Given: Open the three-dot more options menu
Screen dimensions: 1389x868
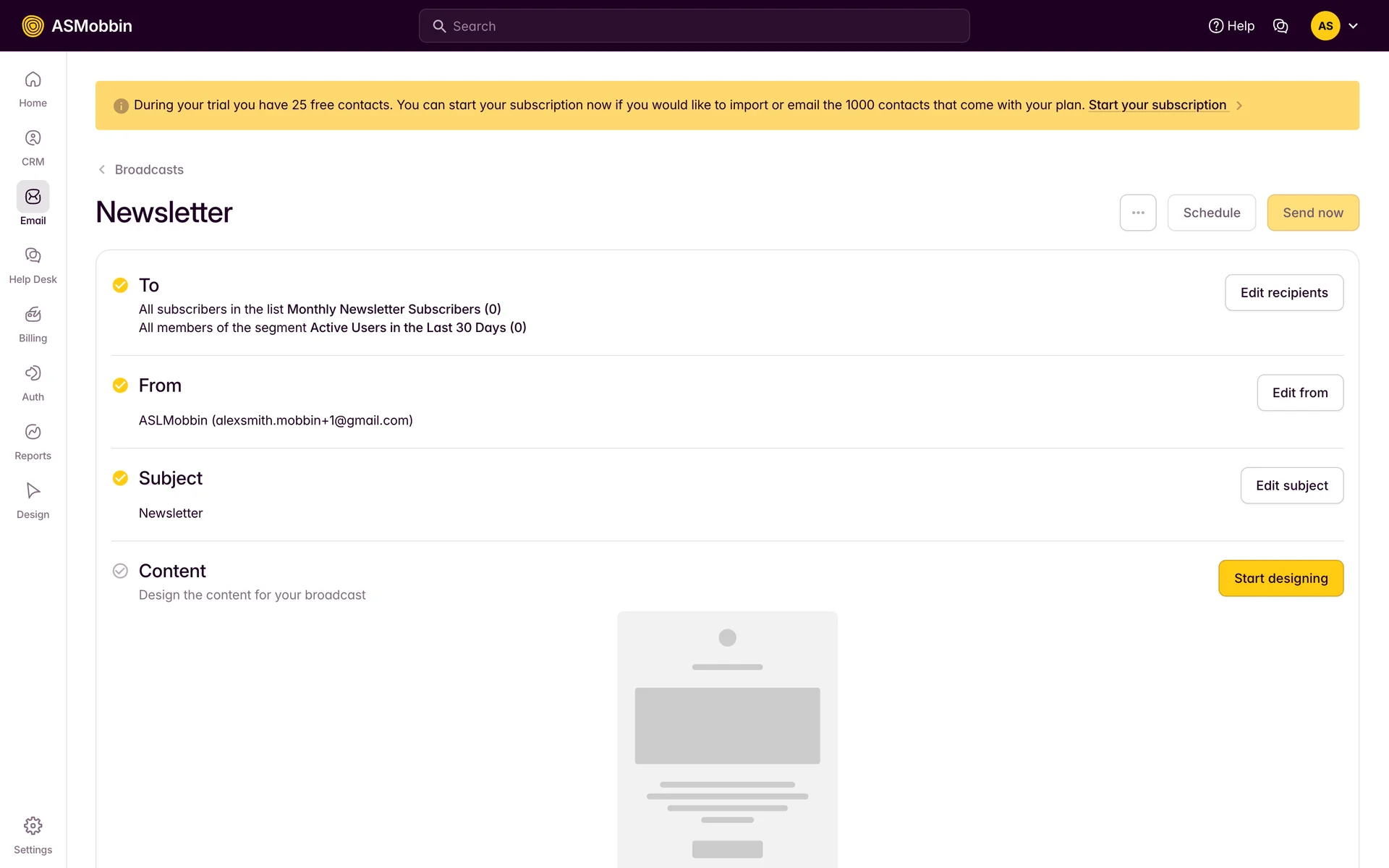Looking at the screenshot, I should (x=1138, y=213).
